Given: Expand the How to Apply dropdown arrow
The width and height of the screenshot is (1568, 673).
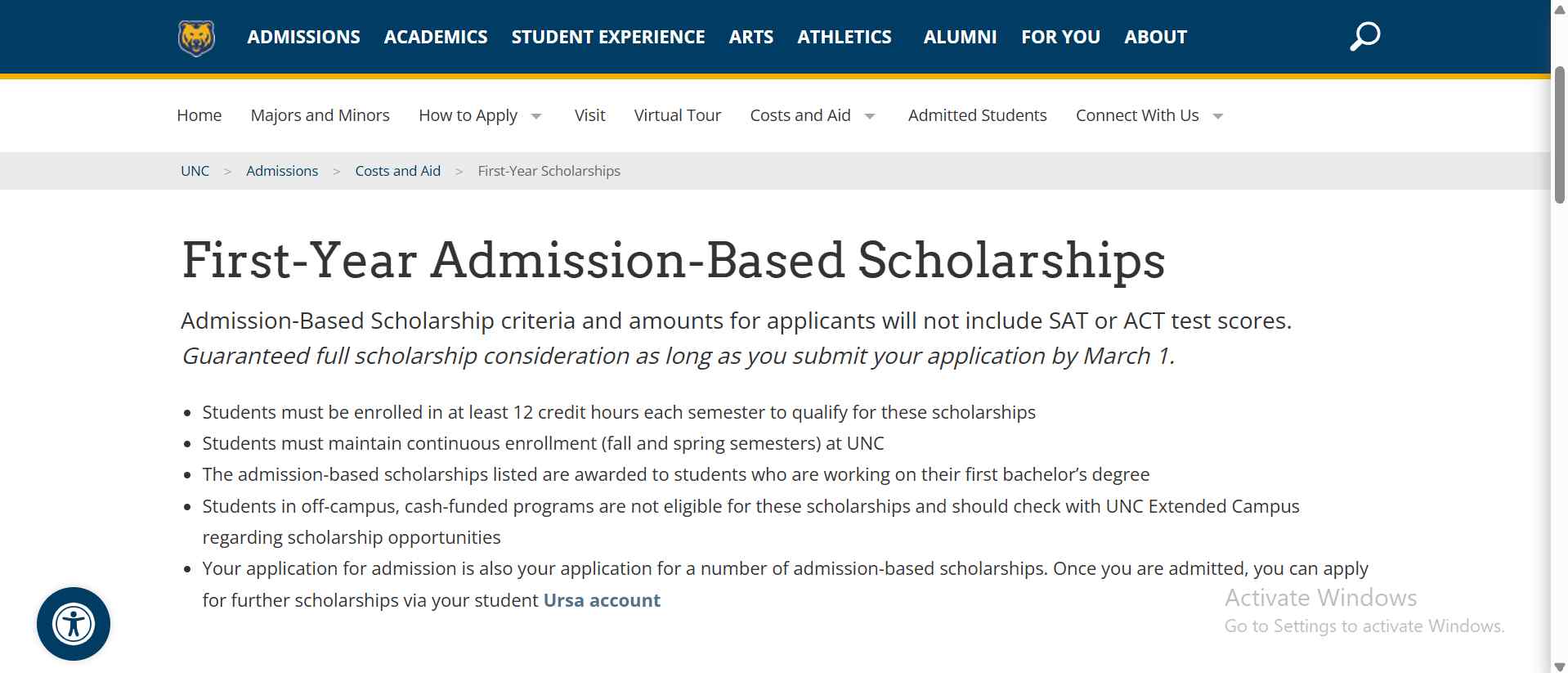Looking at the screenshot, I should pos(536,116).
